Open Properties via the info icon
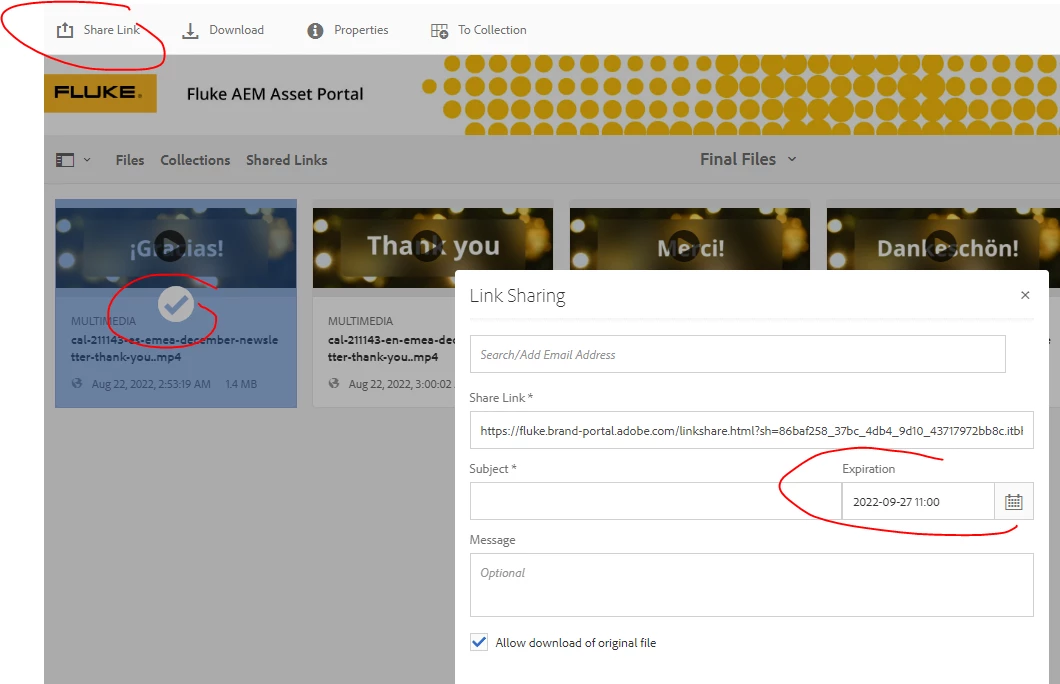Screen dimensions: 1060x684 click(315, 30)
